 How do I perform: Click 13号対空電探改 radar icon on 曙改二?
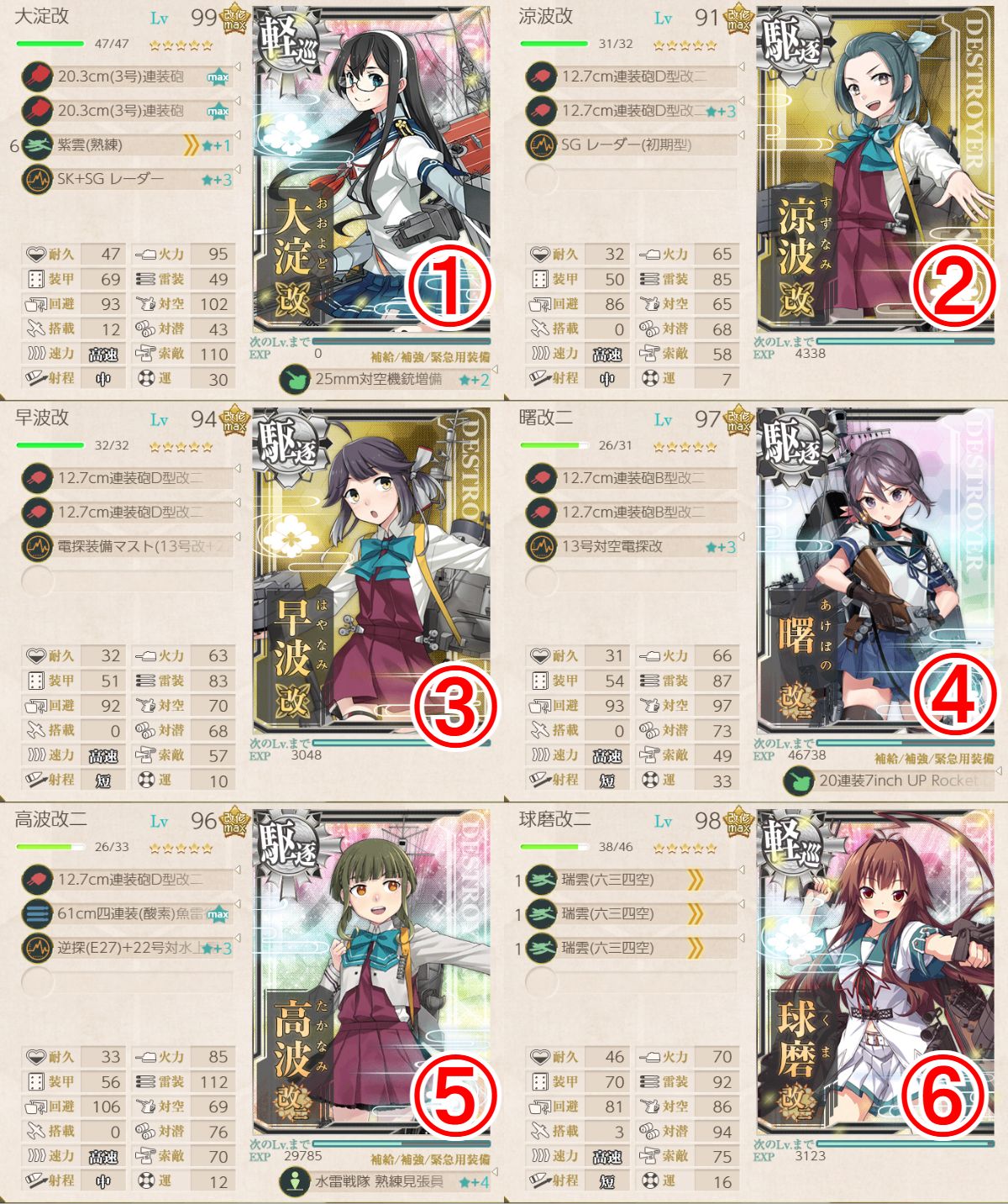[x=542, y=546]
